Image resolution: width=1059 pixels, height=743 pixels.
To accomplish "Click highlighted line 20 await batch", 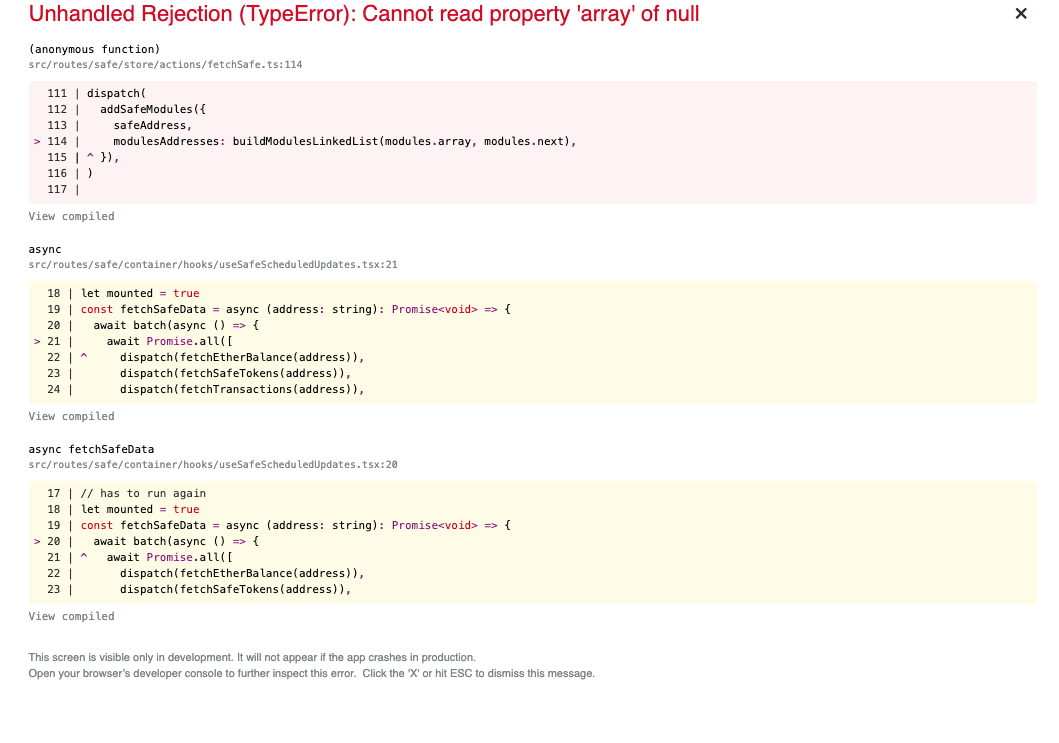I will pyautogui.click(x=147, y=541).
